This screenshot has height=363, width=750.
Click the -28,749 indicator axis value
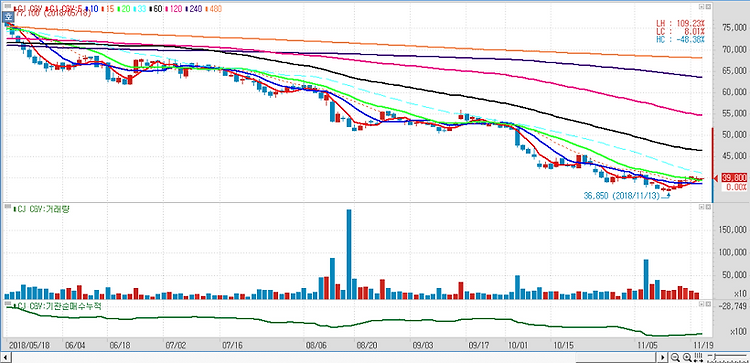coord(732,307)
